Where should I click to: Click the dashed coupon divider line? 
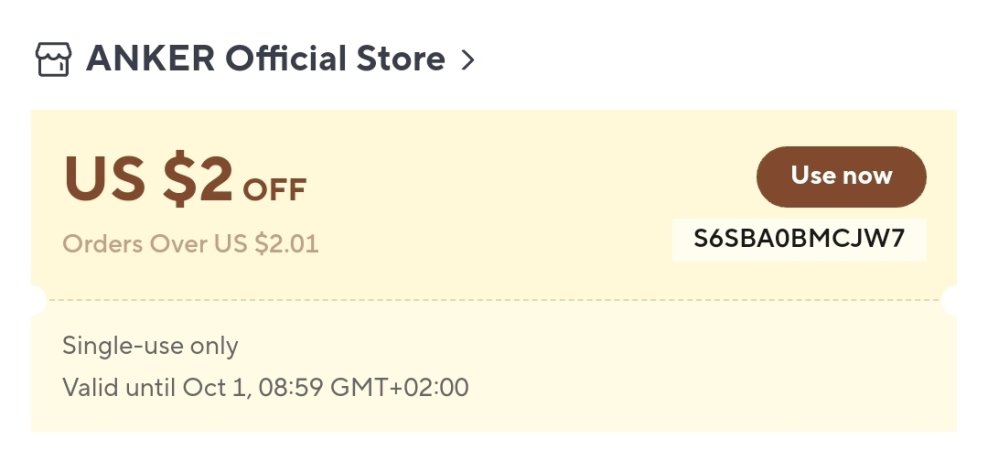(494, 300)
